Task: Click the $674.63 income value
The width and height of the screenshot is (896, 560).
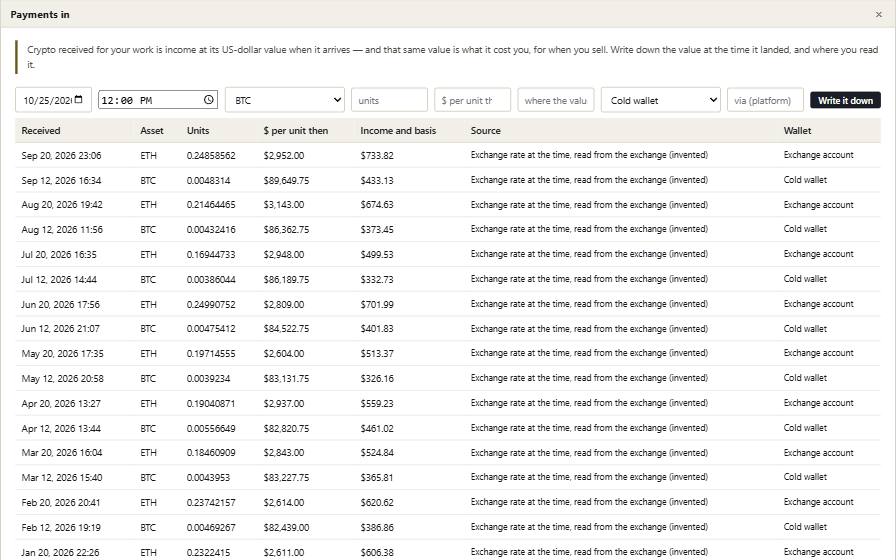Action: (x=377, y=205)
